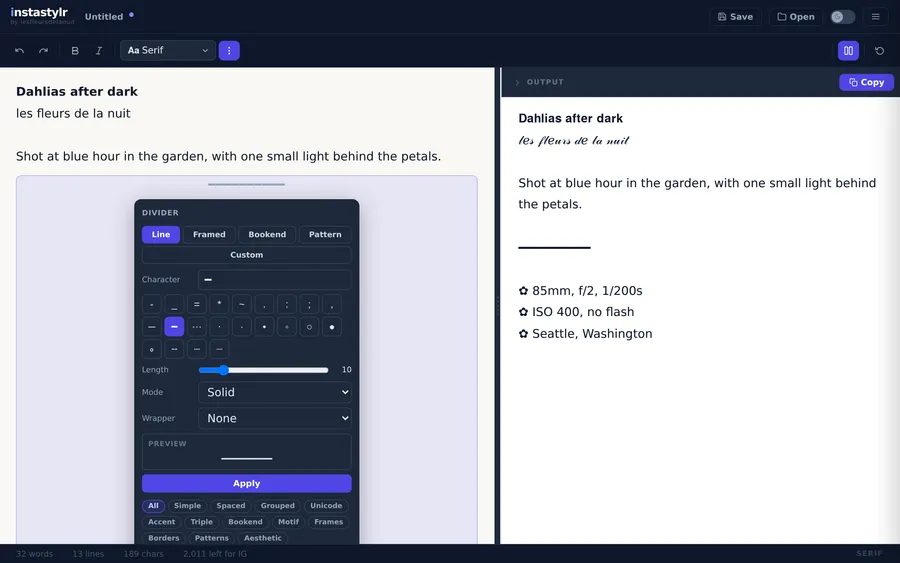Redo the last edit
The width and height of the screenshot is (900, 563).
(x=44, y=51)
